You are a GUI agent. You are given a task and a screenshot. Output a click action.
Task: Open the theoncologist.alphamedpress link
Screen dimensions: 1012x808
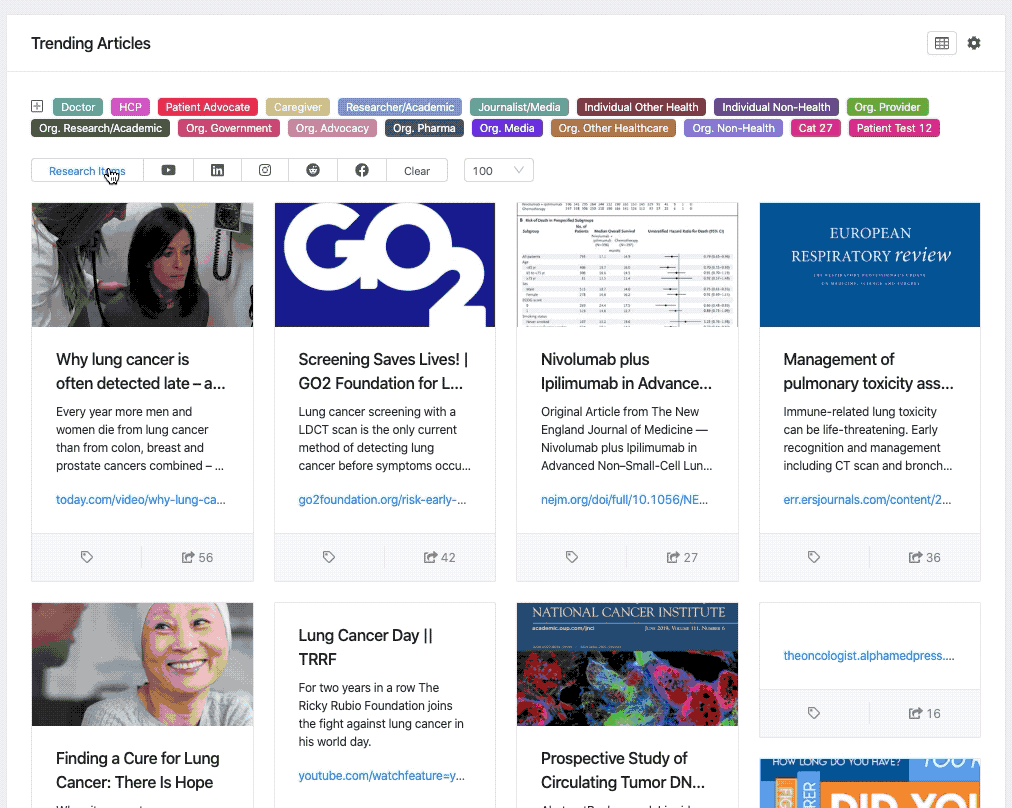[x=869, y=656]
